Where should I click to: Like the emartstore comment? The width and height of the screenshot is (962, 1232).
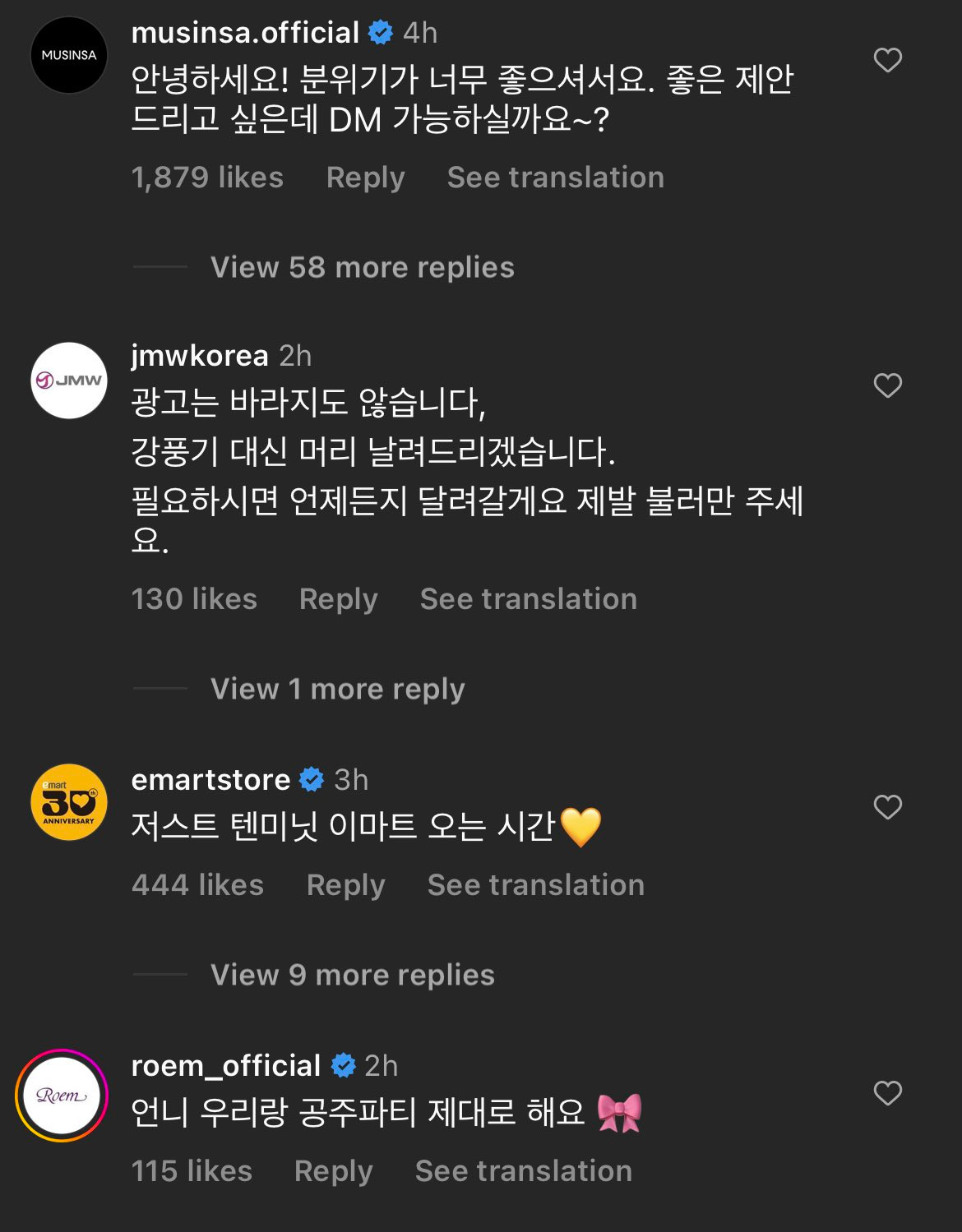(x=887, y=807)
